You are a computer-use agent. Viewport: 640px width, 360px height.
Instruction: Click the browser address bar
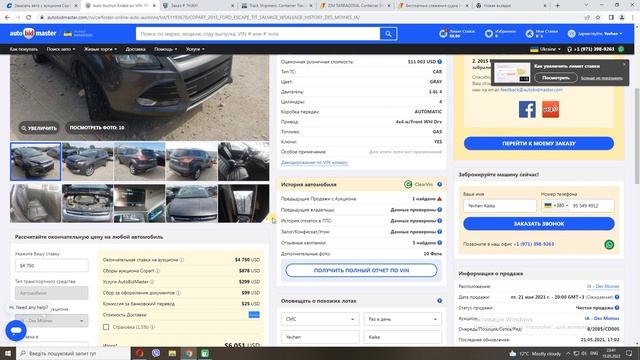click(310, 18)
